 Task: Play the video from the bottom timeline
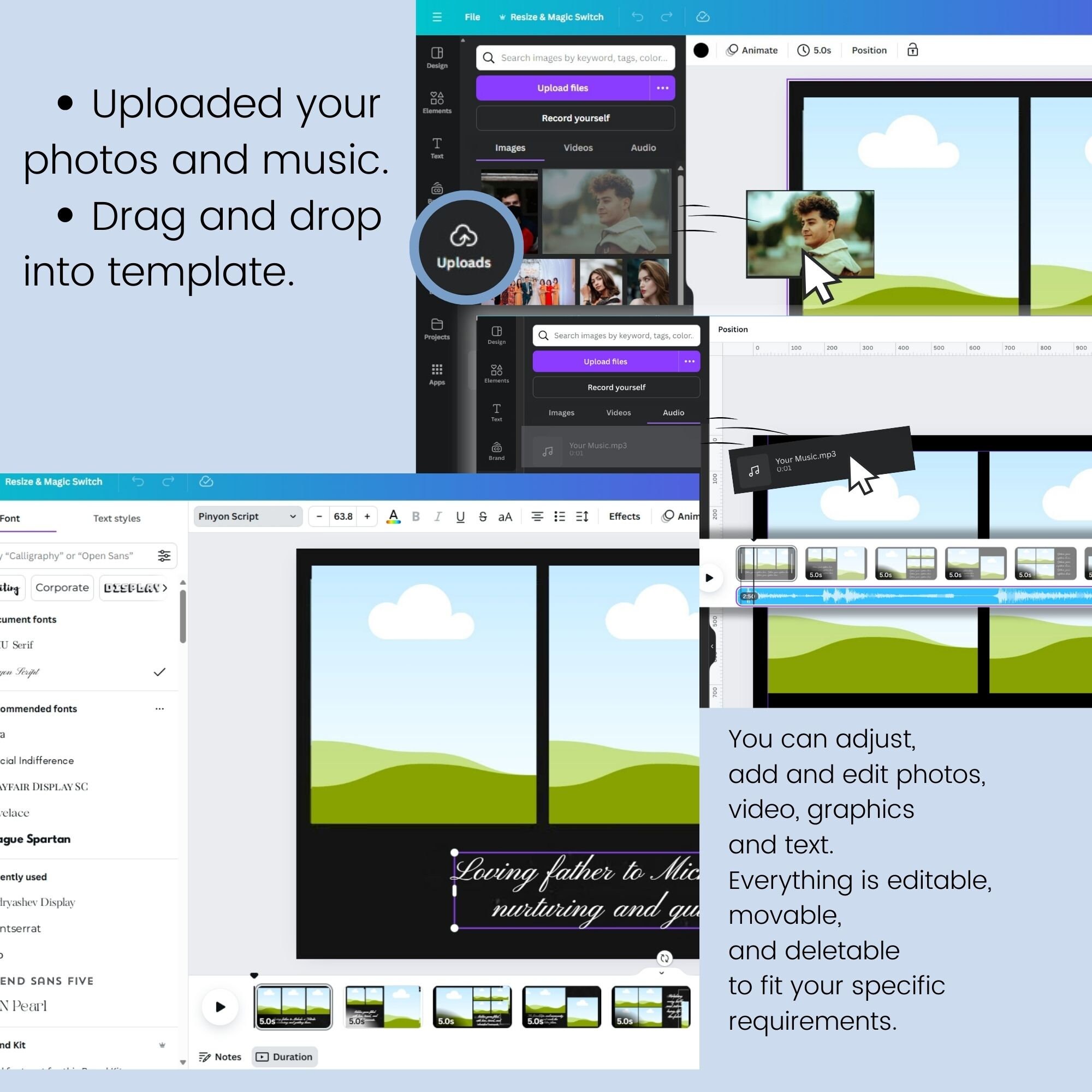tap(220, 1007)
